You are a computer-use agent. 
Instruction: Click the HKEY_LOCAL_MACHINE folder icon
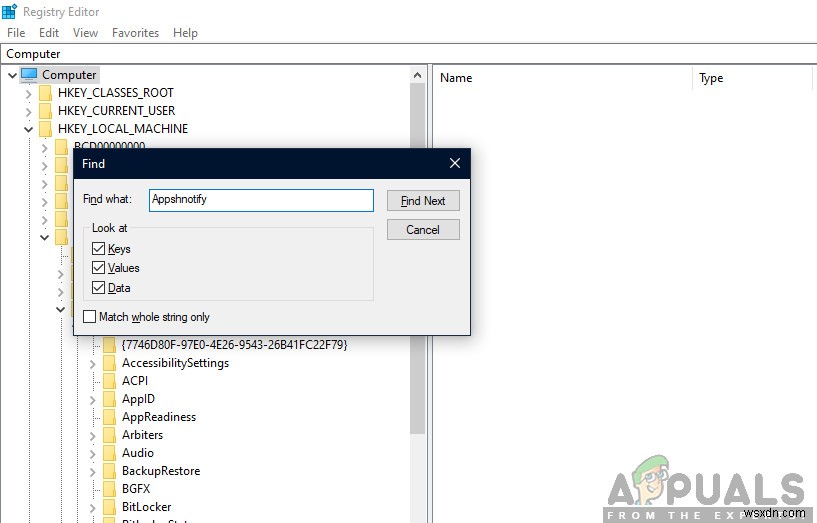coord(46,129)
